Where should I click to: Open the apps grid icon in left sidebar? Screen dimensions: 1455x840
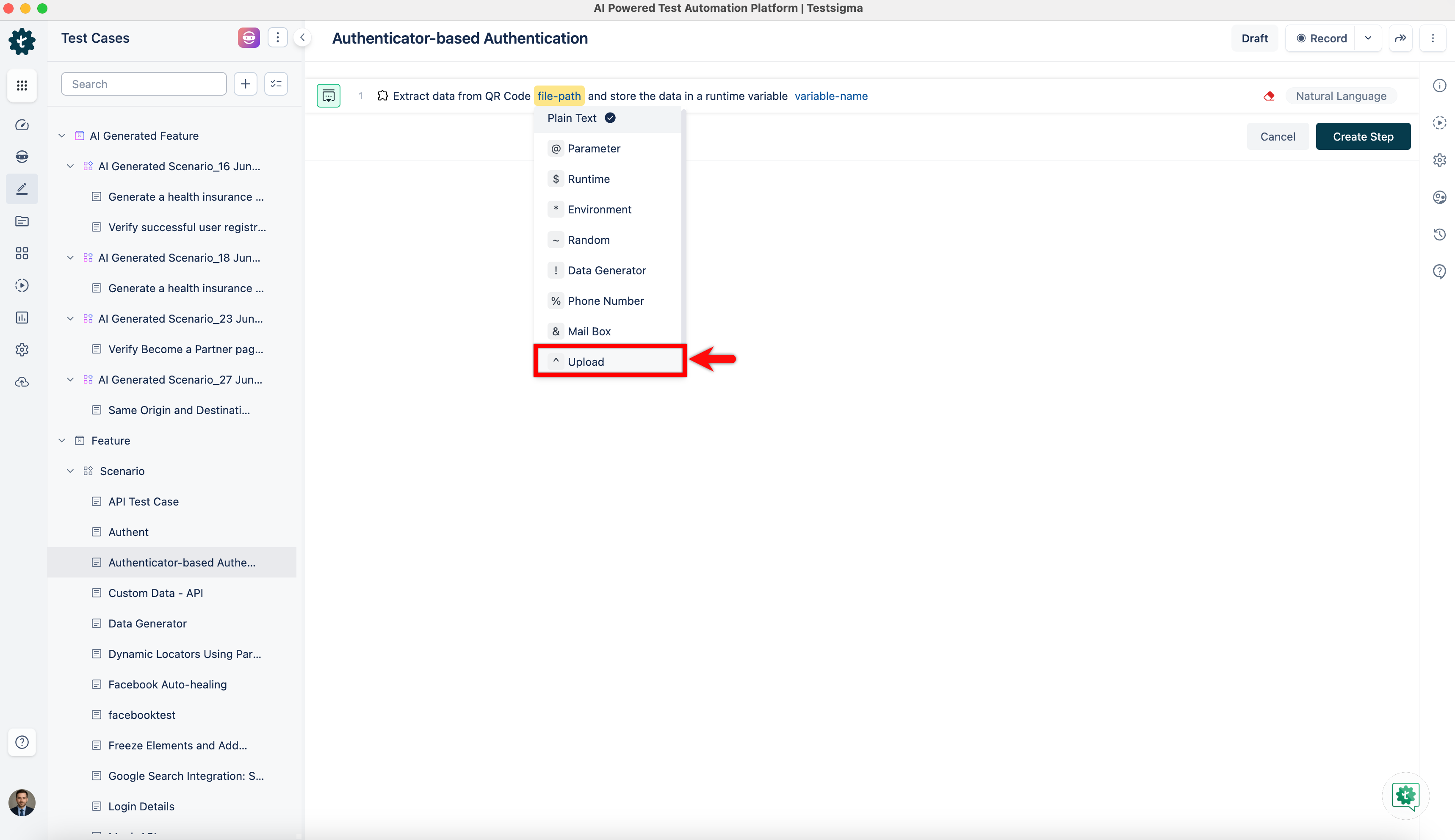(x=22, y=86)
